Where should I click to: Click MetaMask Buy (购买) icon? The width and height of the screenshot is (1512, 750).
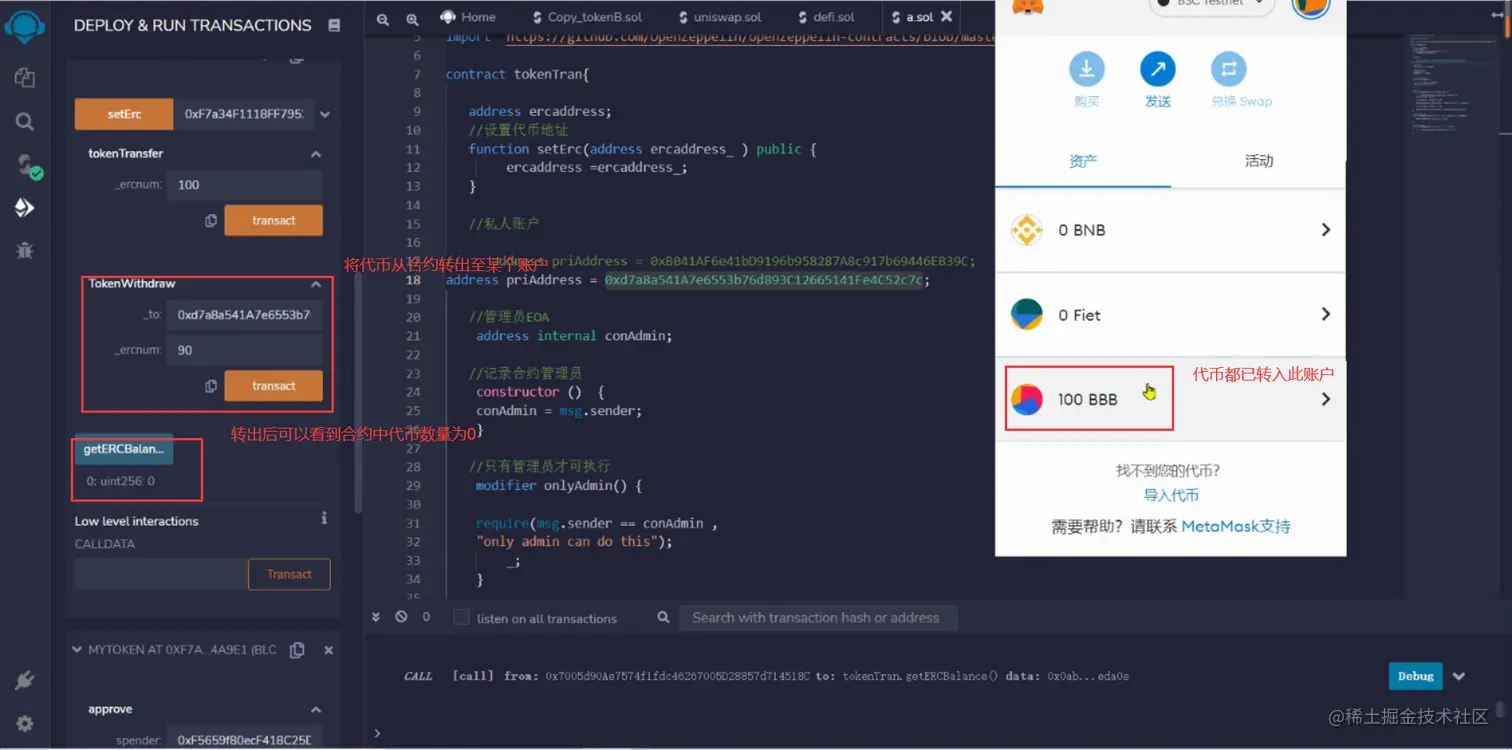pyautogui.click(x=1087, y=69)
